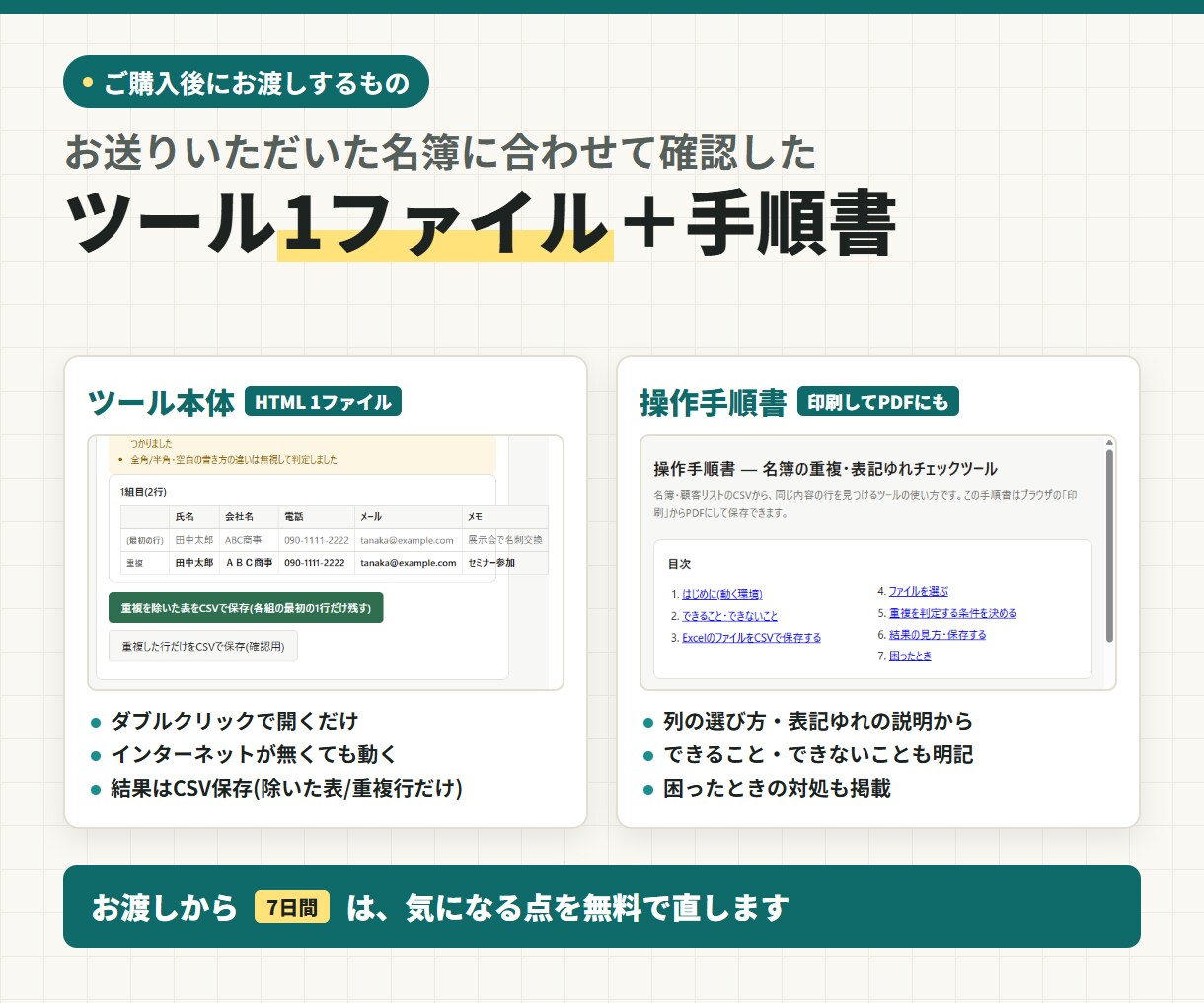Click the 電話 column header

click(x=316, y=516)
